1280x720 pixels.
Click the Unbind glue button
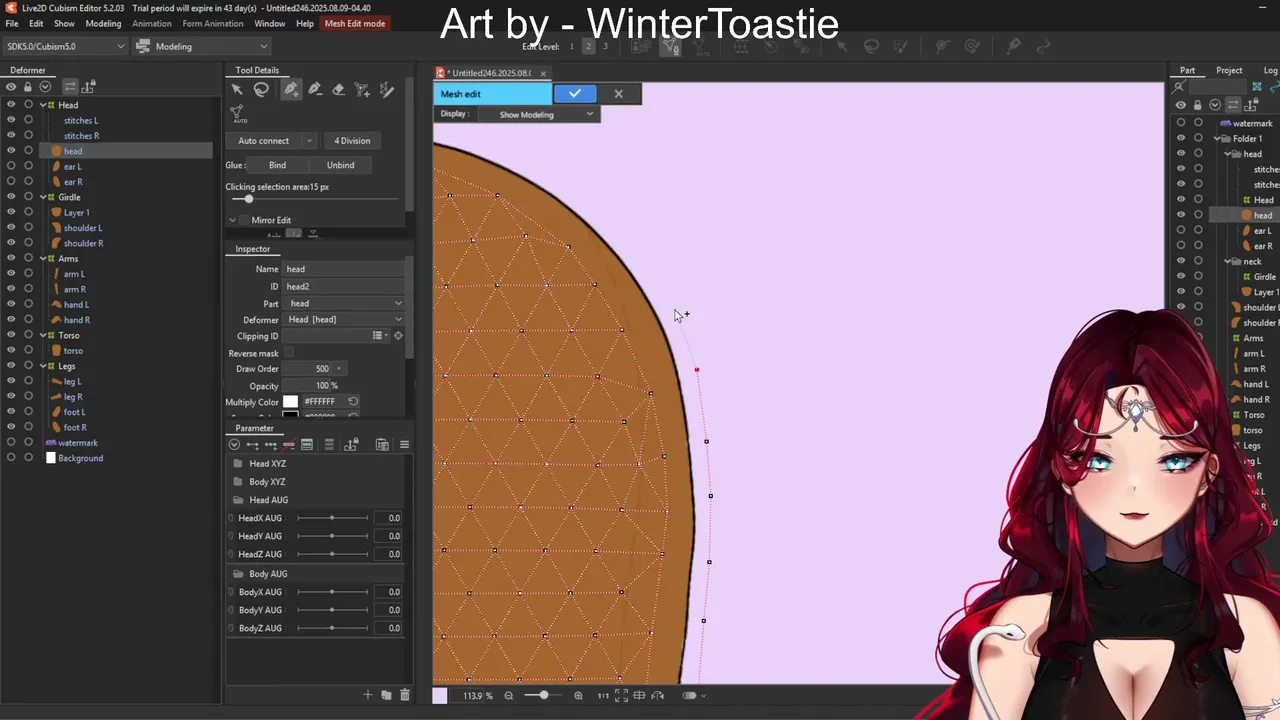pyautogui.click(x=340, y=165)
